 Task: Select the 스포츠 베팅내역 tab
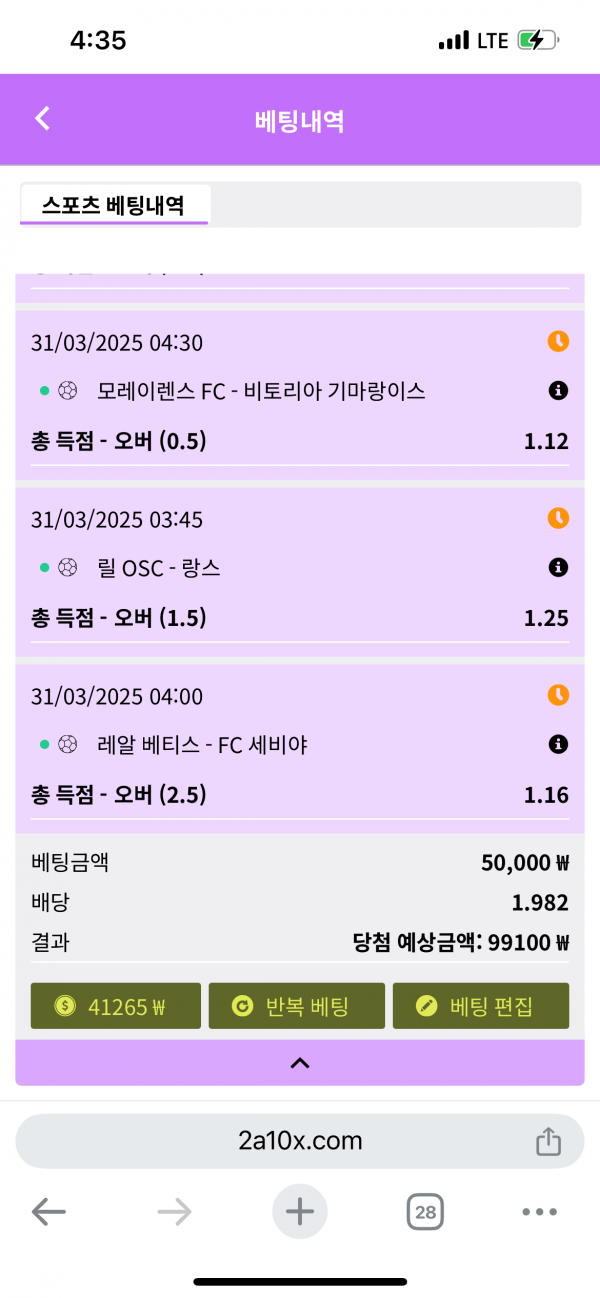coord(113,205)
